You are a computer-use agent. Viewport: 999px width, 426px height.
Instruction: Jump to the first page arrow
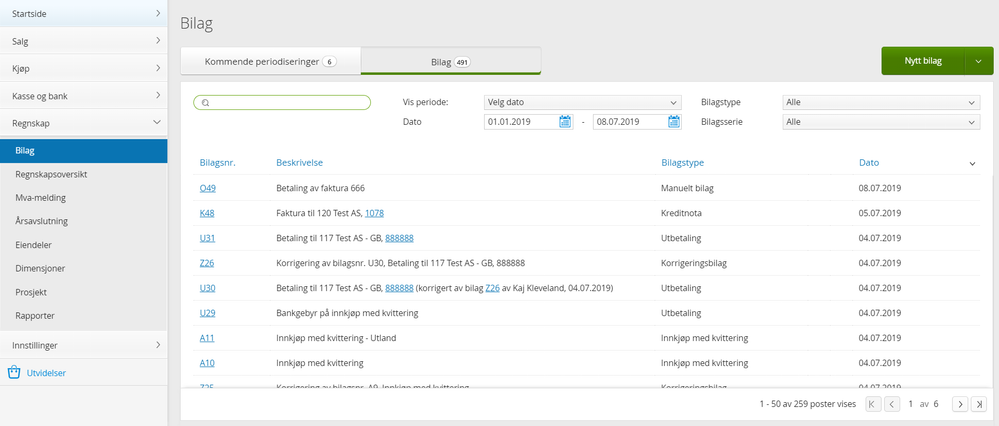coord(873,404)
